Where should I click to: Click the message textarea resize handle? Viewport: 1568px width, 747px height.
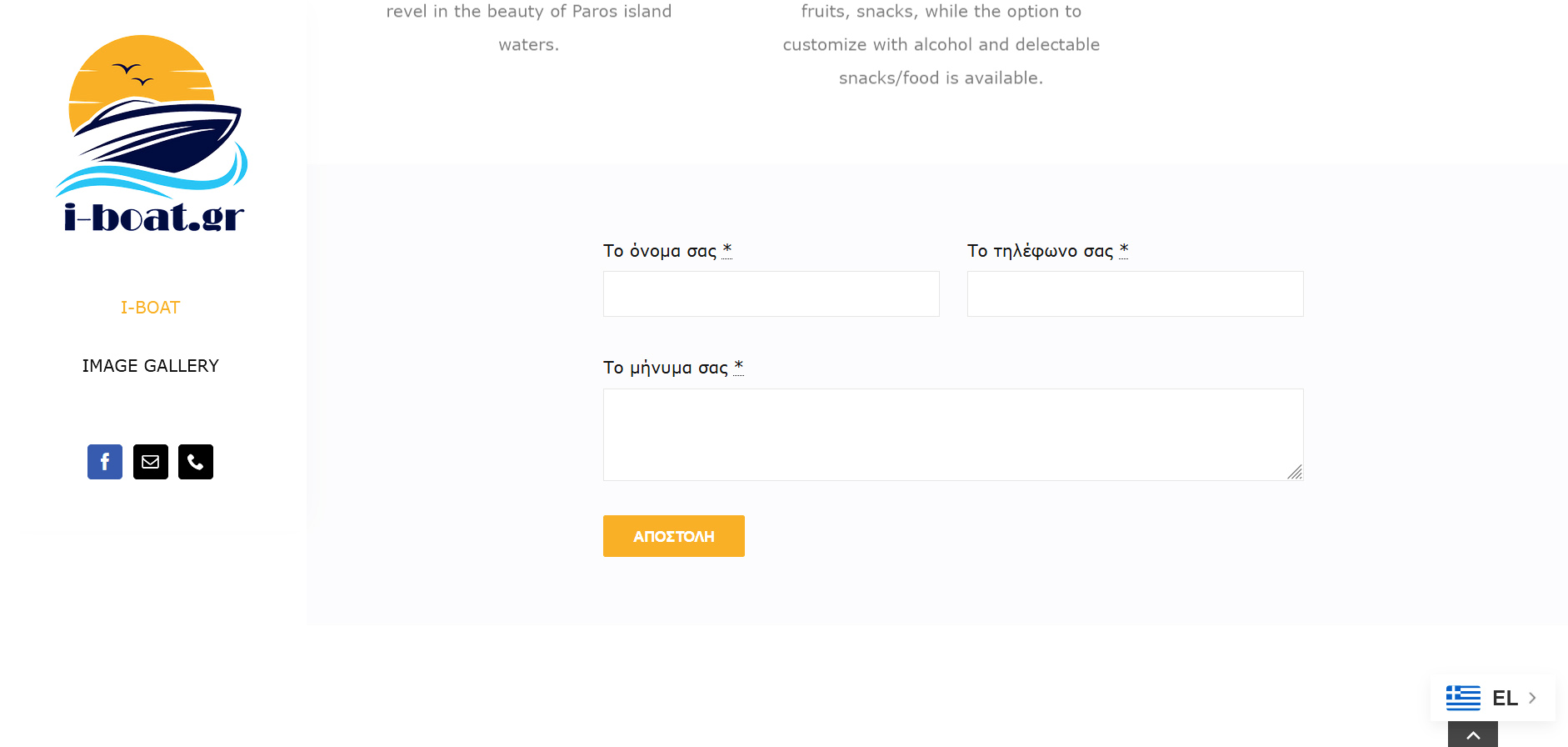point(1295,472)
